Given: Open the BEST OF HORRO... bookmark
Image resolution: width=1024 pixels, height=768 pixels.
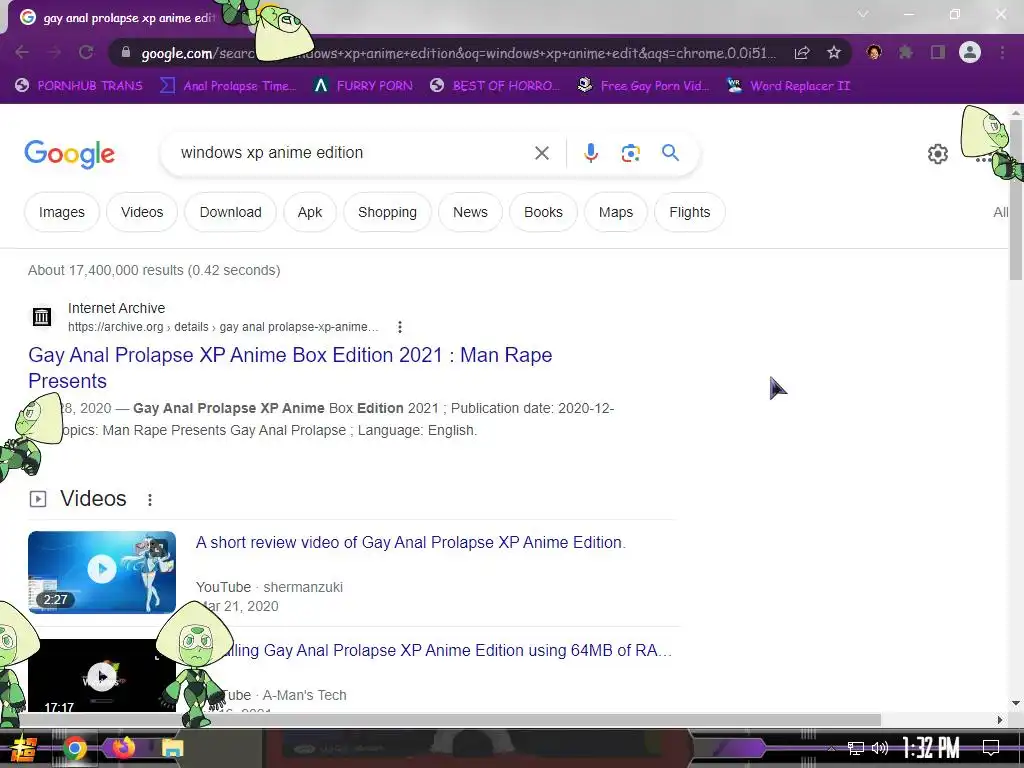Looking at the screenshot, I should (494, 86).
